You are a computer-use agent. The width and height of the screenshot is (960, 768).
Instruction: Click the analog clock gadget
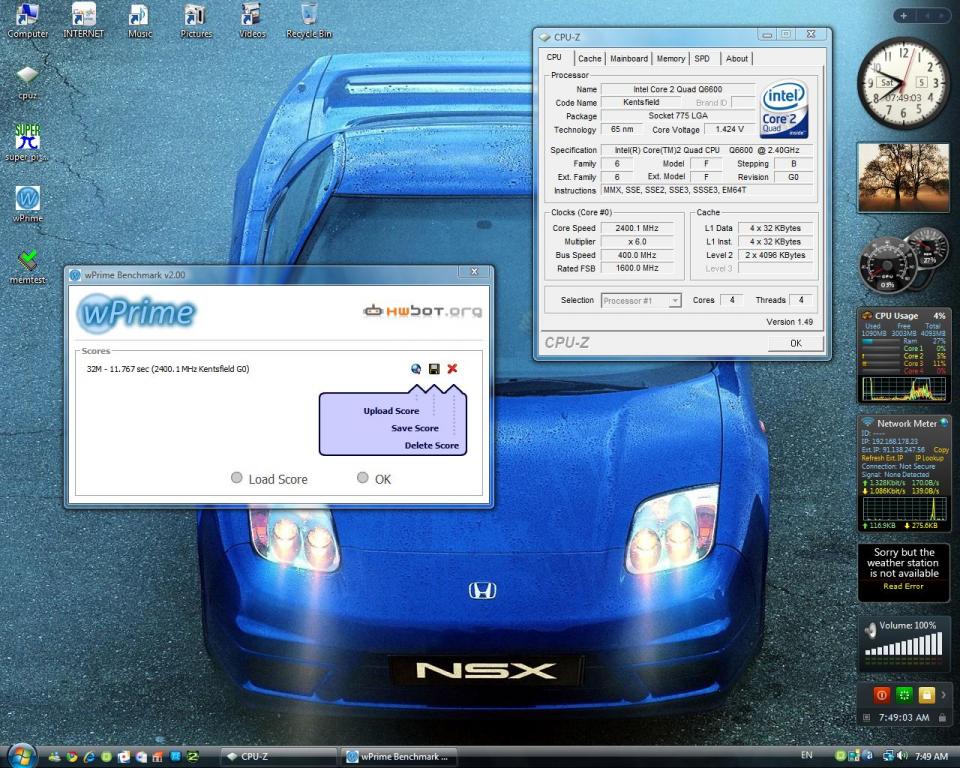pos(903,83)
